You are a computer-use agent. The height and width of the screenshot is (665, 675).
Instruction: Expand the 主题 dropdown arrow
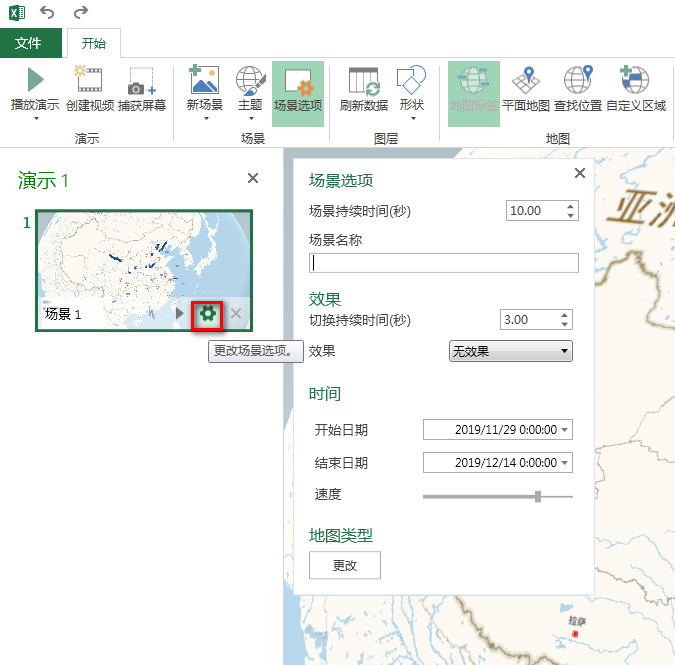251,118
